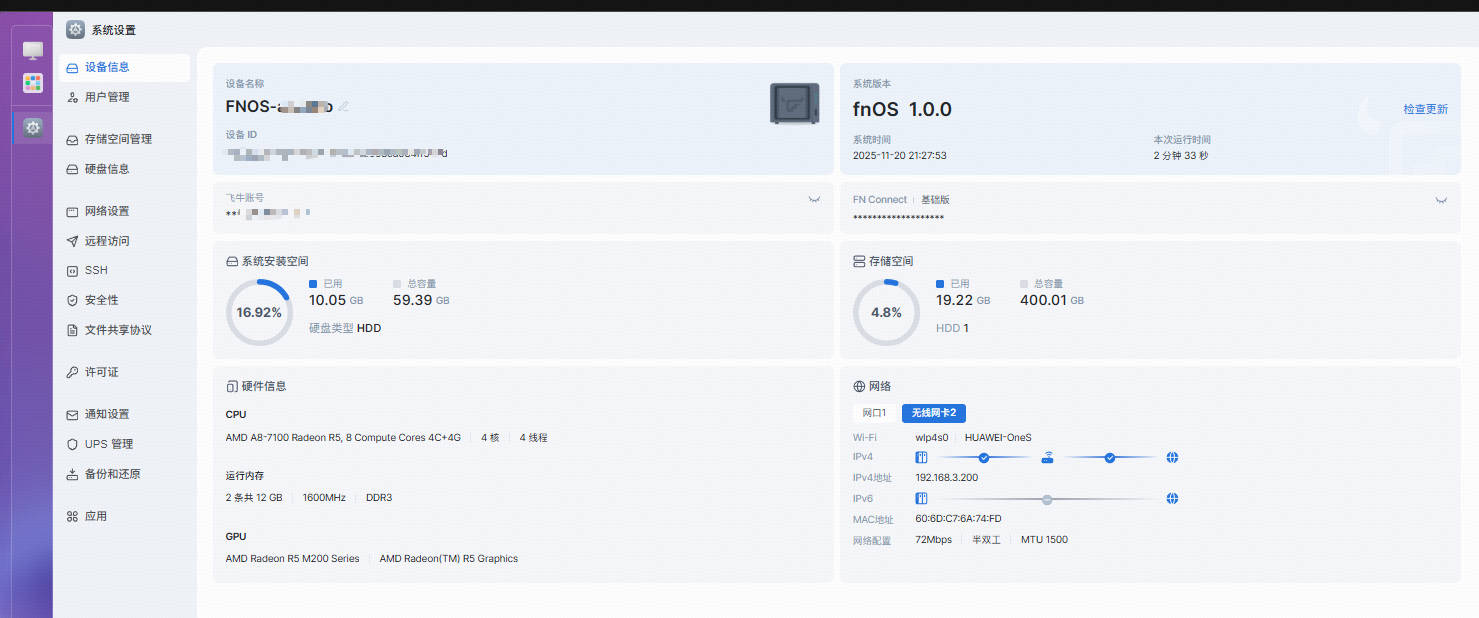Click the 10.05 GB used value
The height and width of the screenshot is (618, 1479).
point(336,300)
